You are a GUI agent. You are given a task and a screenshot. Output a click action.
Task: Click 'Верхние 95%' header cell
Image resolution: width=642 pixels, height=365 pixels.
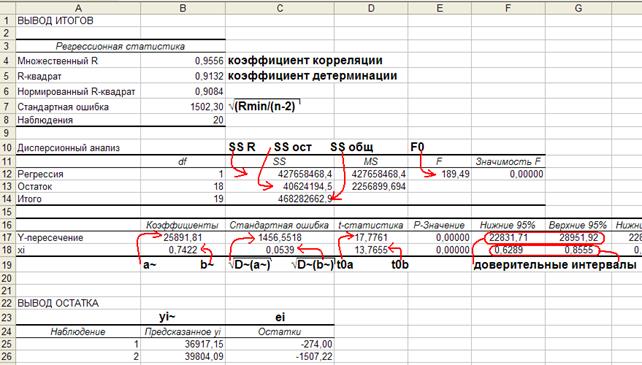[577, 225]
